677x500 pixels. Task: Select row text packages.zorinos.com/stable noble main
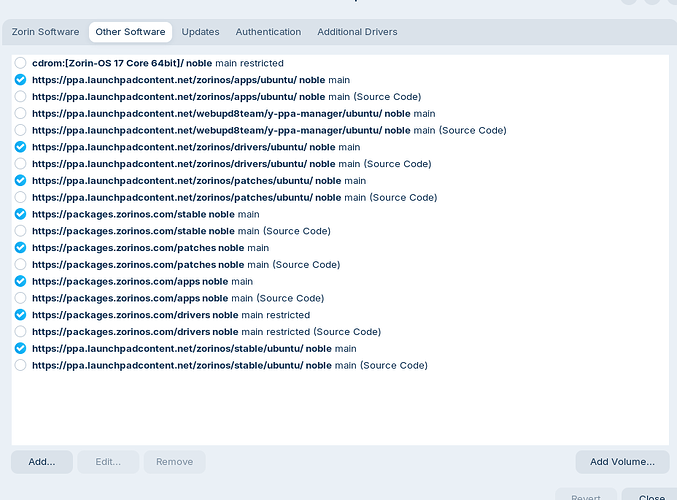(146, 214)
